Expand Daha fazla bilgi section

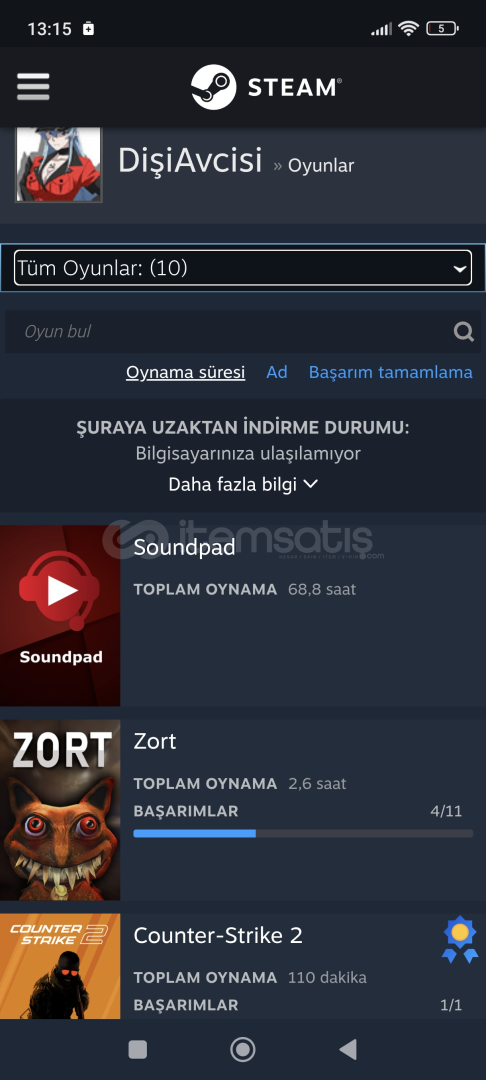pos(243,484)
